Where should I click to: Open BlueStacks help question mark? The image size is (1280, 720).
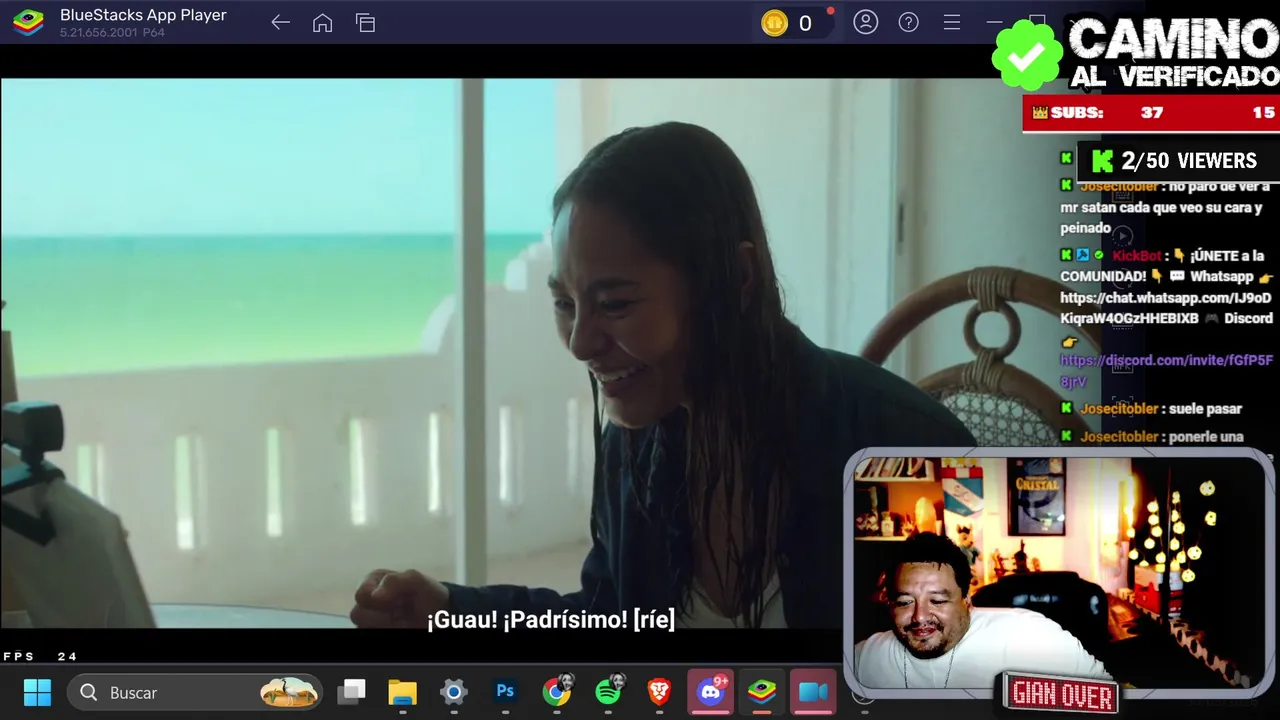click(908, 22)
